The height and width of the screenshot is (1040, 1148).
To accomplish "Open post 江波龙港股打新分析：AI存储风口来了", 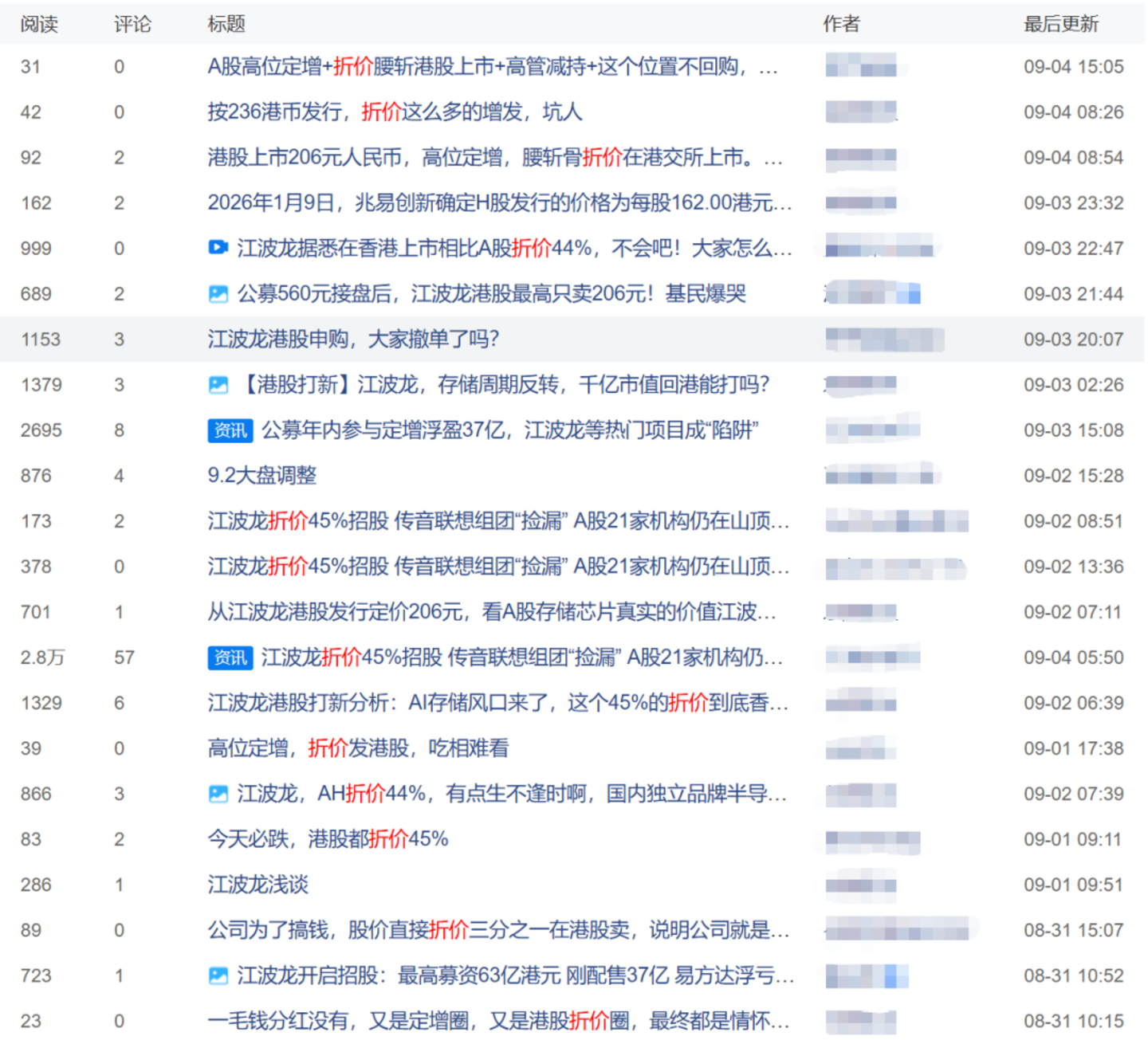I will coord(497,703).
